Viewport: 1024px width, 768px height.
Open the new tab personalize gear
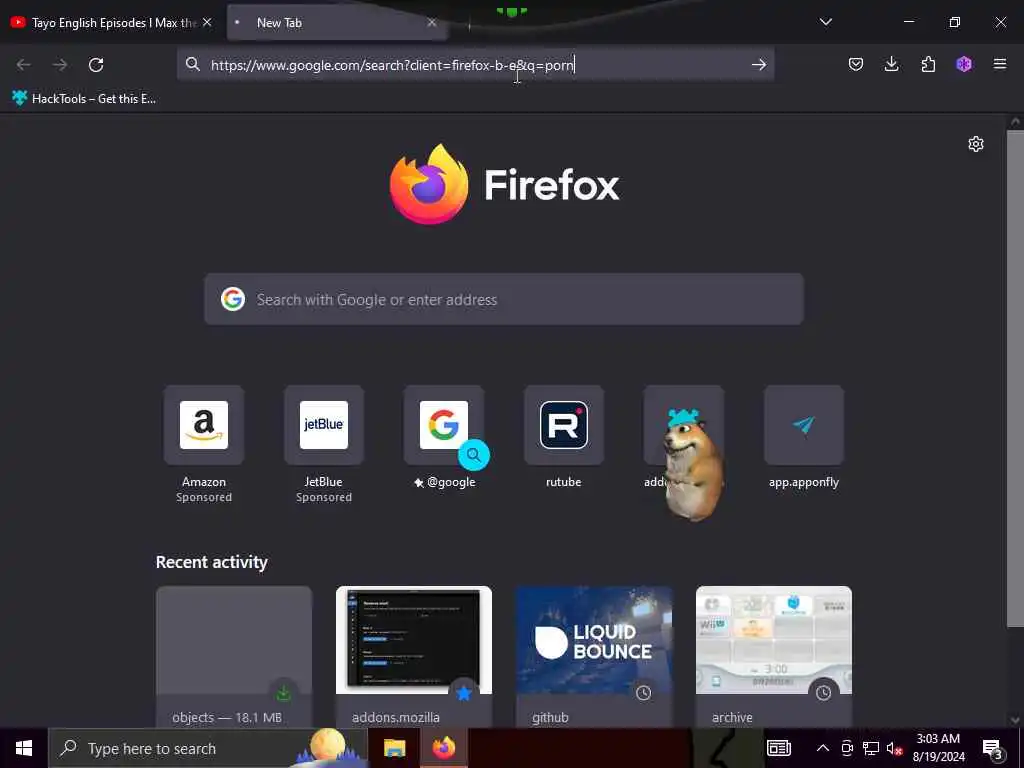click(x=976, y=144)
